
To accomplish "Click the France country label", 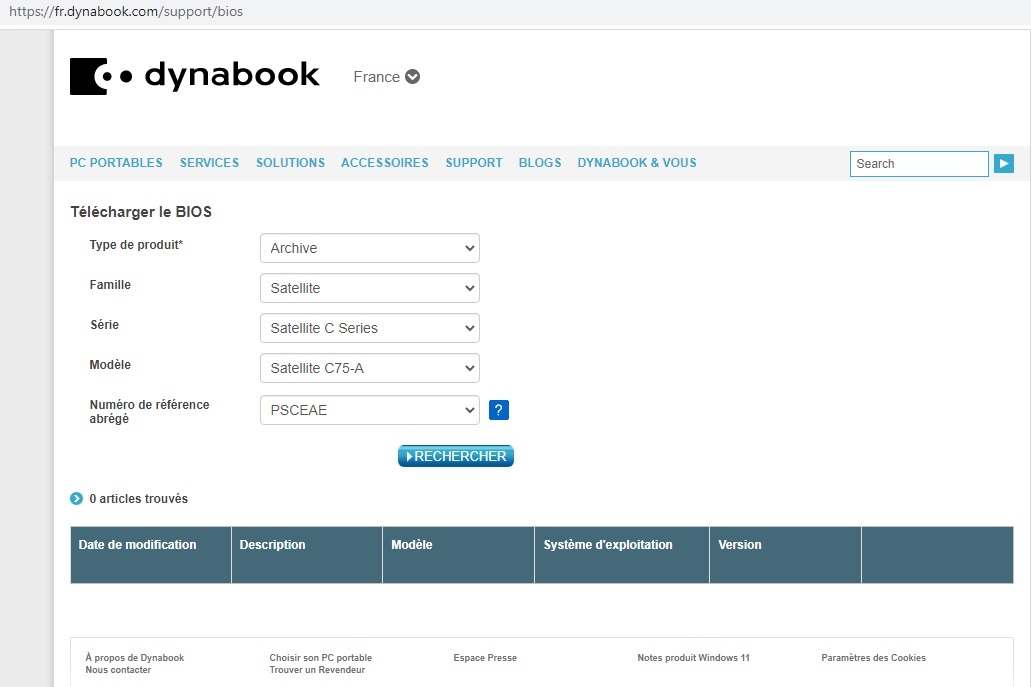I will (x=377, y=77).
